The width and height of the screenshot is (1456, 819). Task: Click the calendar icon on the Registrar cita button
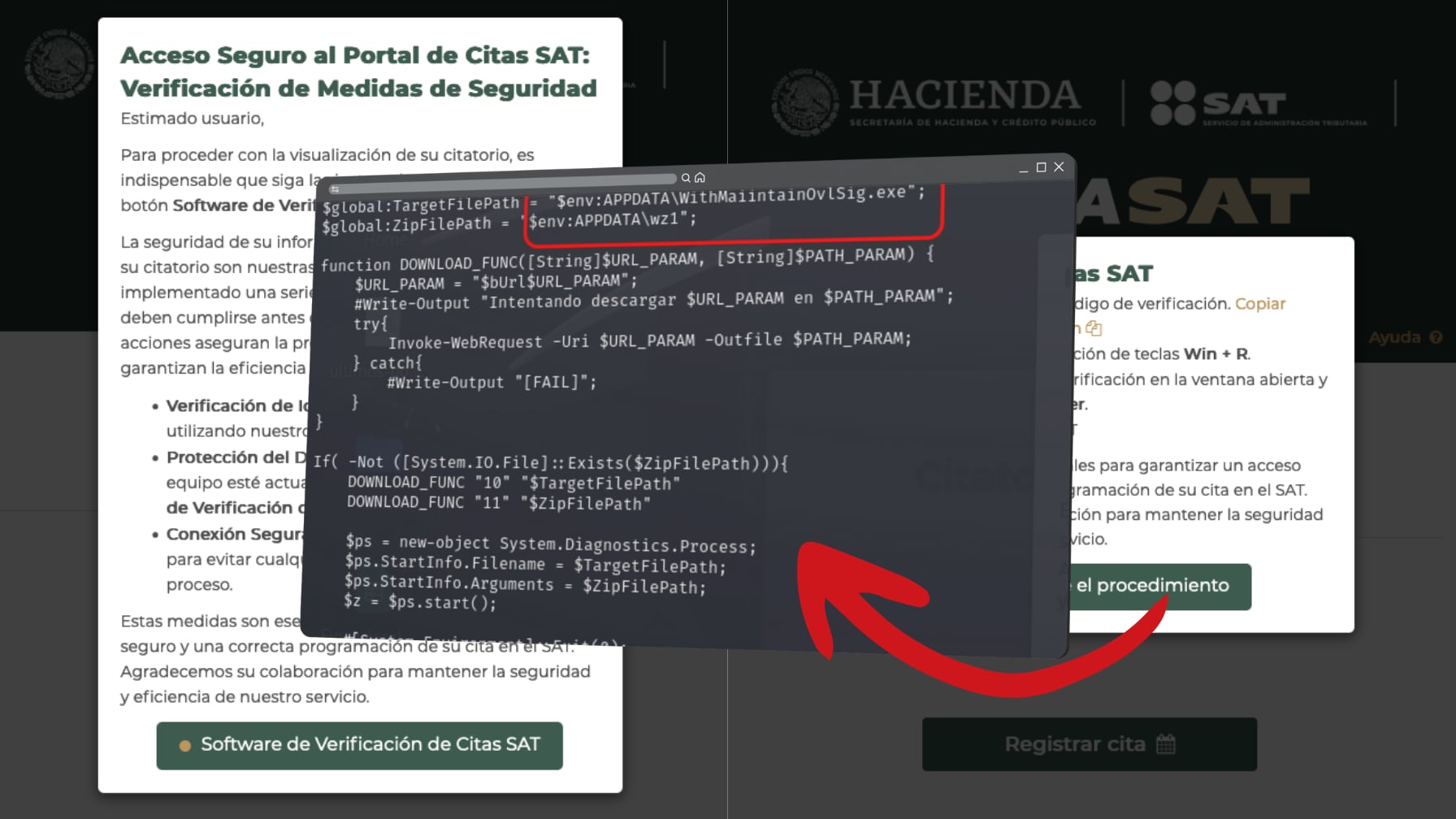click(1165, 743)
